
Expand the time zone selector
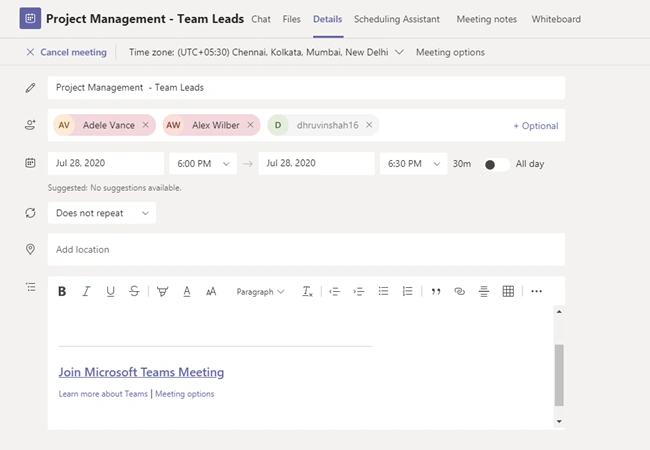click(x=399, y=52)
